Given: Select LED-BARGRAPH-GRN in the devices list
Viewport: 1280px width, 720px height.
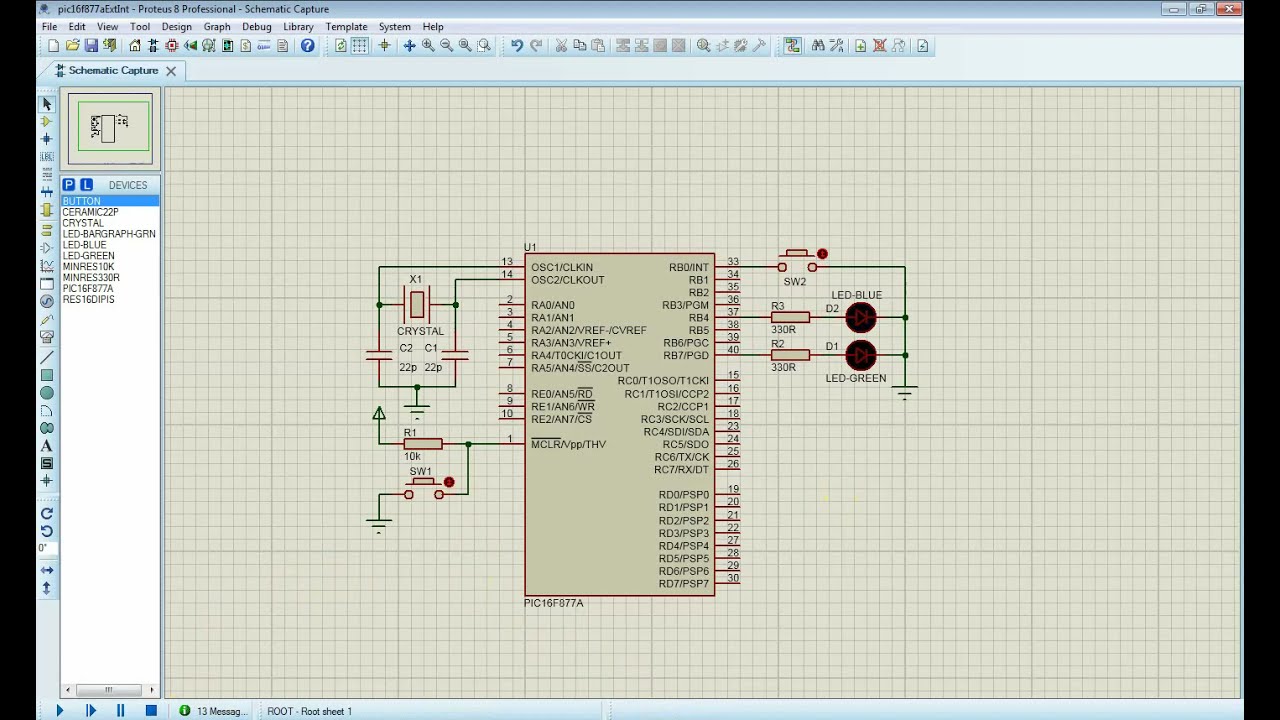Looking at the screenshot, I should coord(110,234).
